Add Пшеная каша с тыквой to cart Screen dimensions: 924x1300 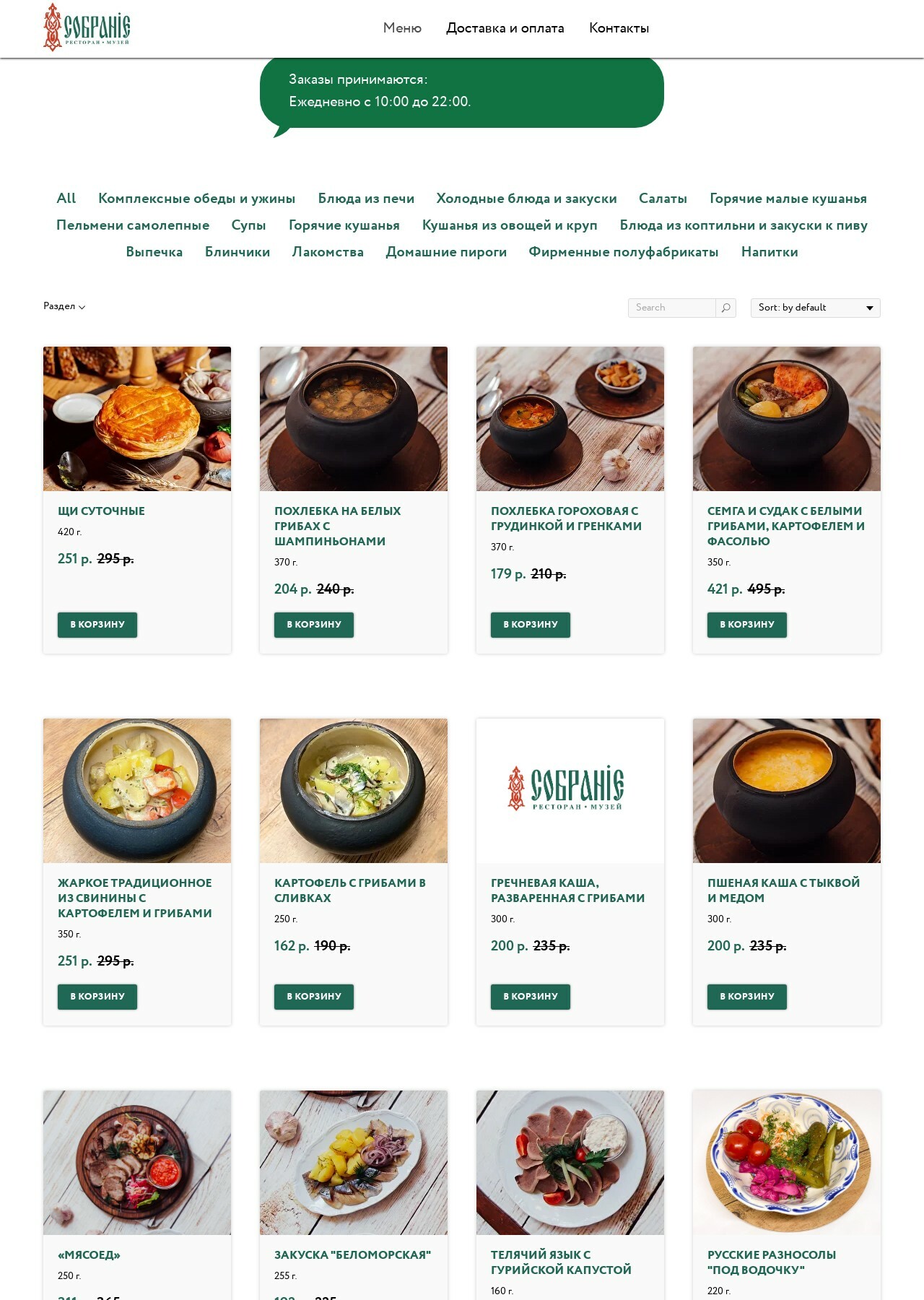(x=747, y=997)
